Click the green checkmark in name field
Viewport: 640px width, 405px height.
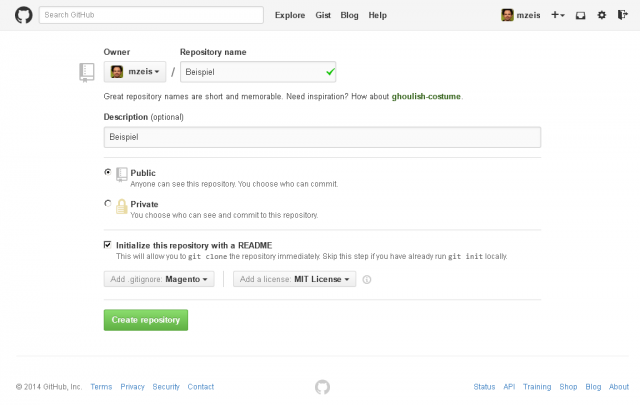pyautogui.click(x=330, y=72)
